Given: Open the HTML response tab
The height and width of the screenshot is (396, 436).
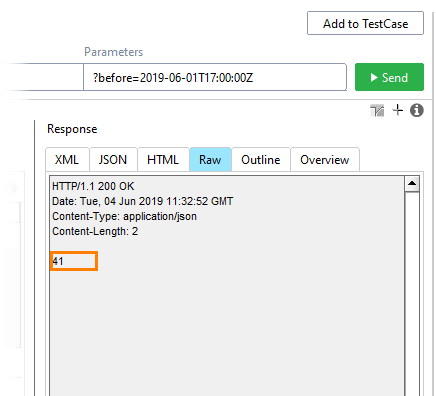Looking at the screenshot, I should (x=163, y=160).
